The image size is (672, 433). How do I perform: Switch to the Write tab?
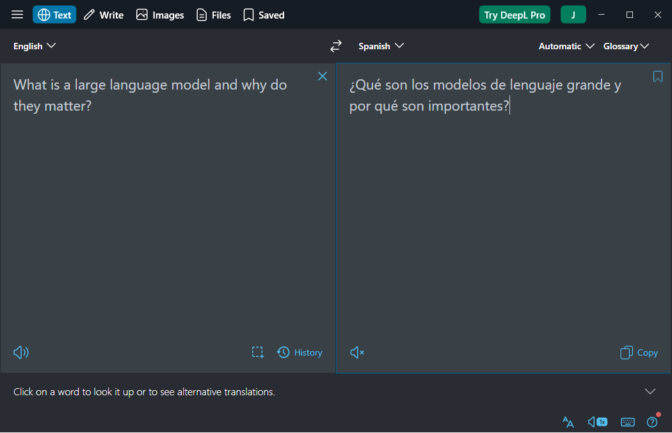[103, 15]
